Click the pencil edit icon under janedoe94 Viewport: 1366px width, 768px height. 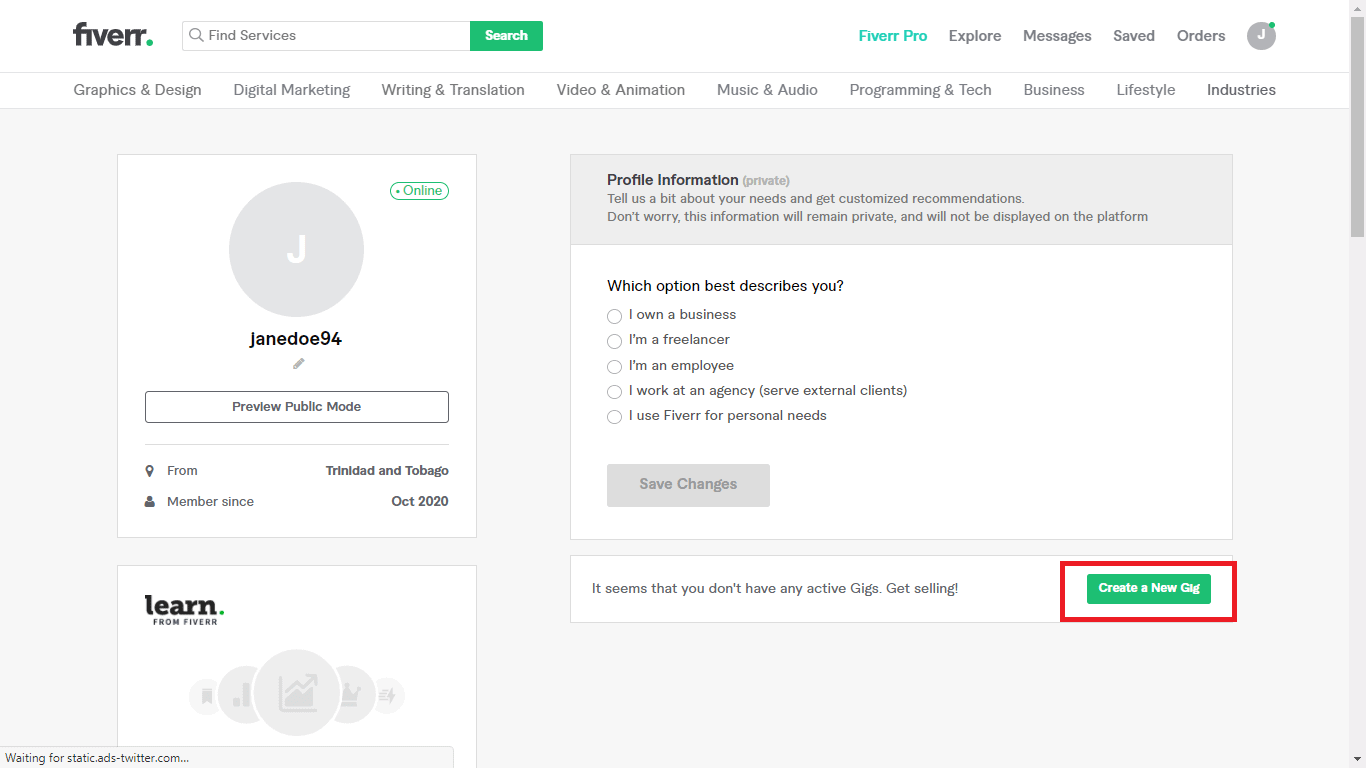[298, 364]
